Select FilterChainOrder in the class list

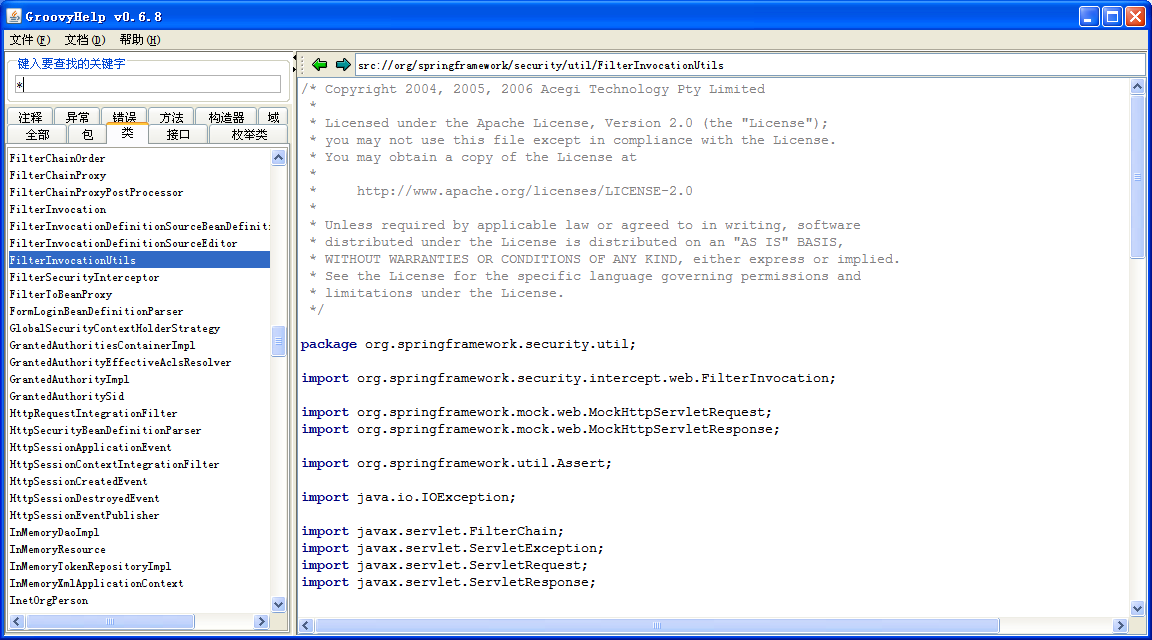(139, 158)
